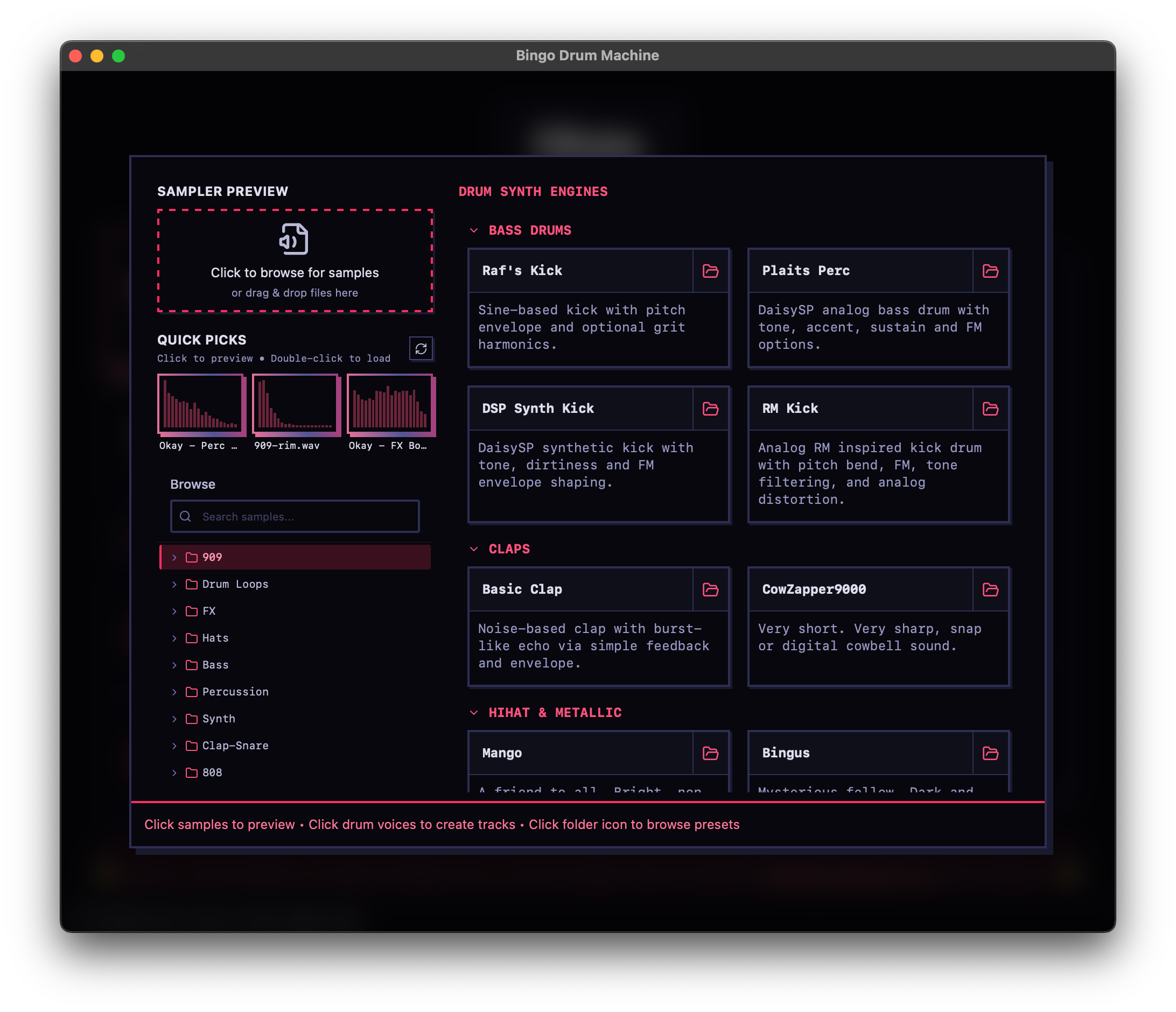Screen dimensions: 1176x1012
Task: Collapse the Claps section
Action: pyautogui.click(x=474, y=549)
